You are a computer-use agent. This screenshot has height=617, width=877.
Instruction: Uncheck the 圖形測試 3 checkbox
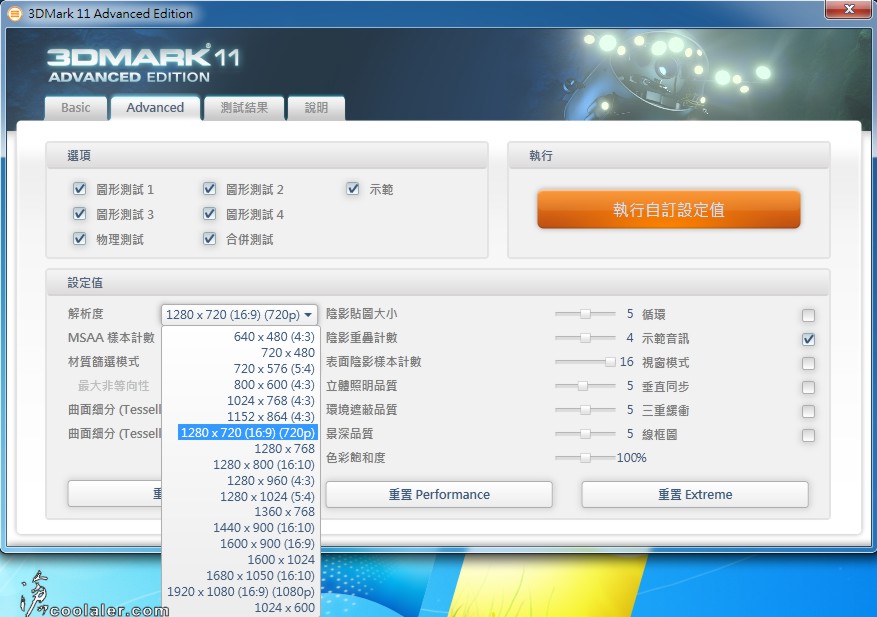pos(79,214)
